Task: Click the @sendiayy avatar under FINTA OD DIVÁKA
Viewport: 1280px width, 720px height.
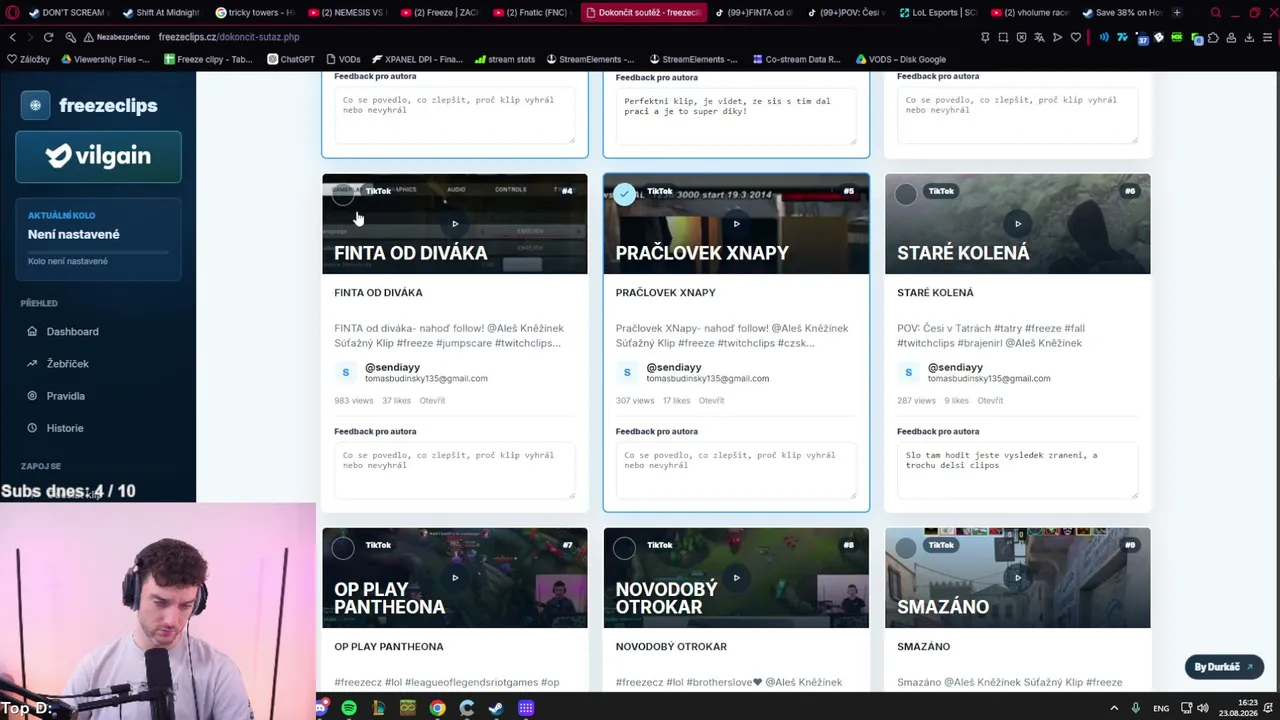Action: pos(346,372)
